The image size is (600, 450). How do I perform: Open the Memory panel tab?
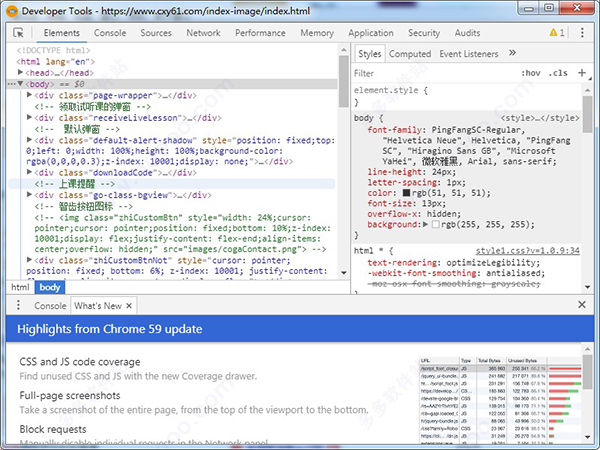[x=317, y=33]
